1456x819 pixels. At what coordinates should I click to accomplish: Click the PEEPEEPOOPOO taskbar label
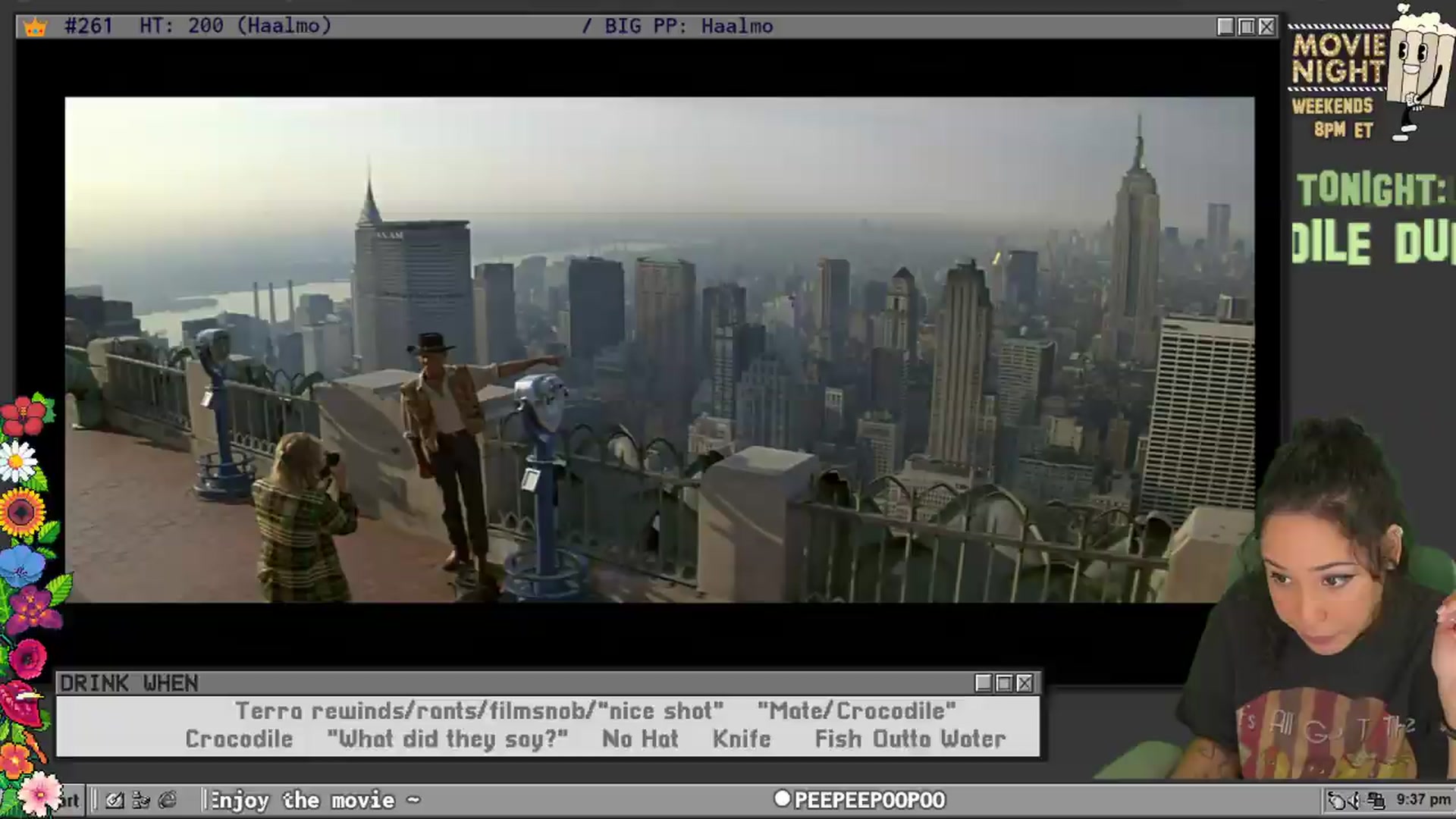pos(869,800)
